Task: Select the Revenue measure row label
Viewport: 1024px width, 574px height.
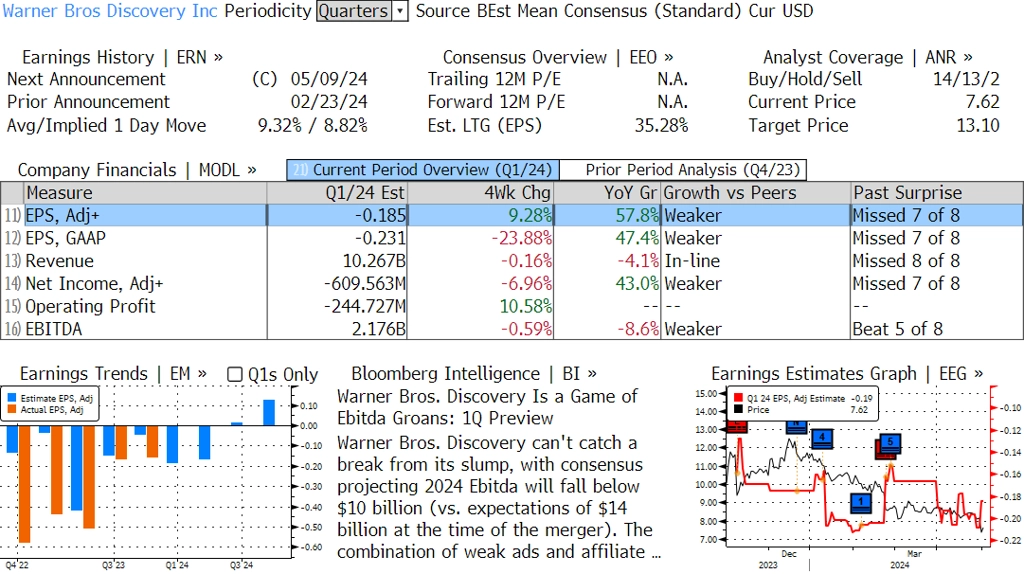Action: pos(59,261)
